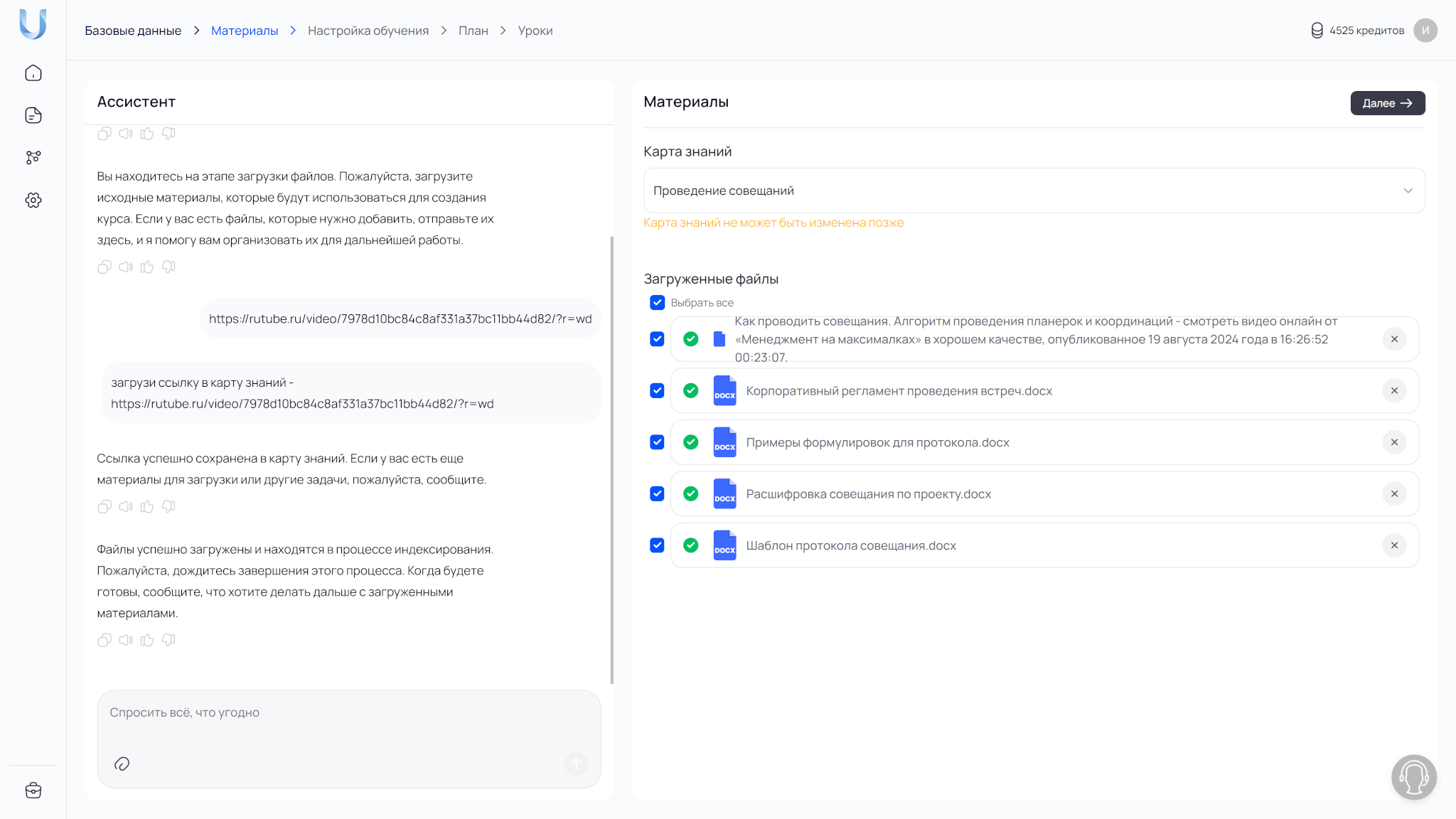Screen dimensions: 1456x819
Task: Toggle the 'Выбрать все' checkbox
Action: (x=657, y=303)
